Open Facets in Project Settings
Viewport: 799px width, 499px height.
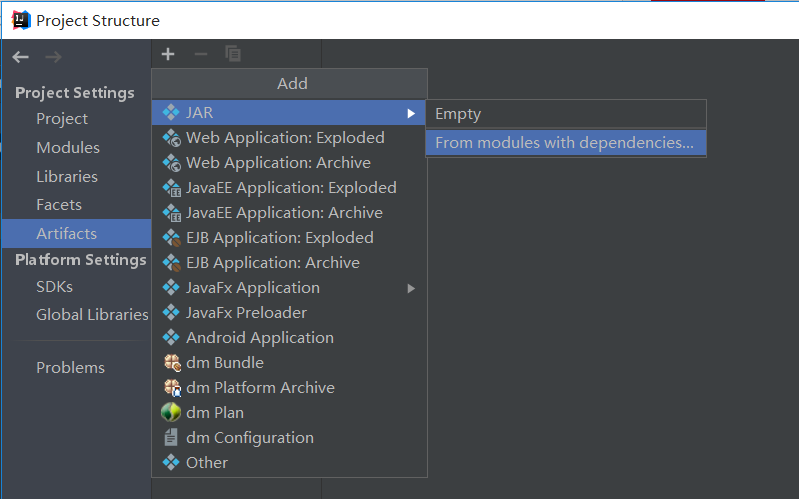pyautogui.click(x=59, y=204)
